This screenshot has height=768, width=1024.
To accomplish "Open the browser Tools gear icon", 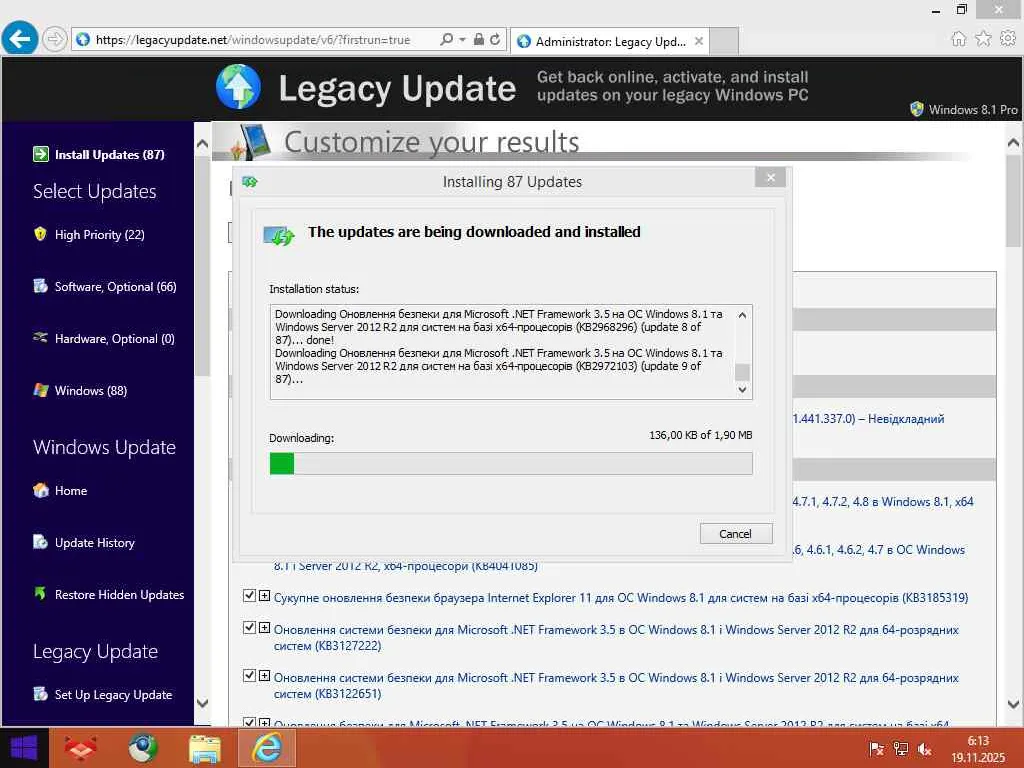I will [x=1008, y=39].
